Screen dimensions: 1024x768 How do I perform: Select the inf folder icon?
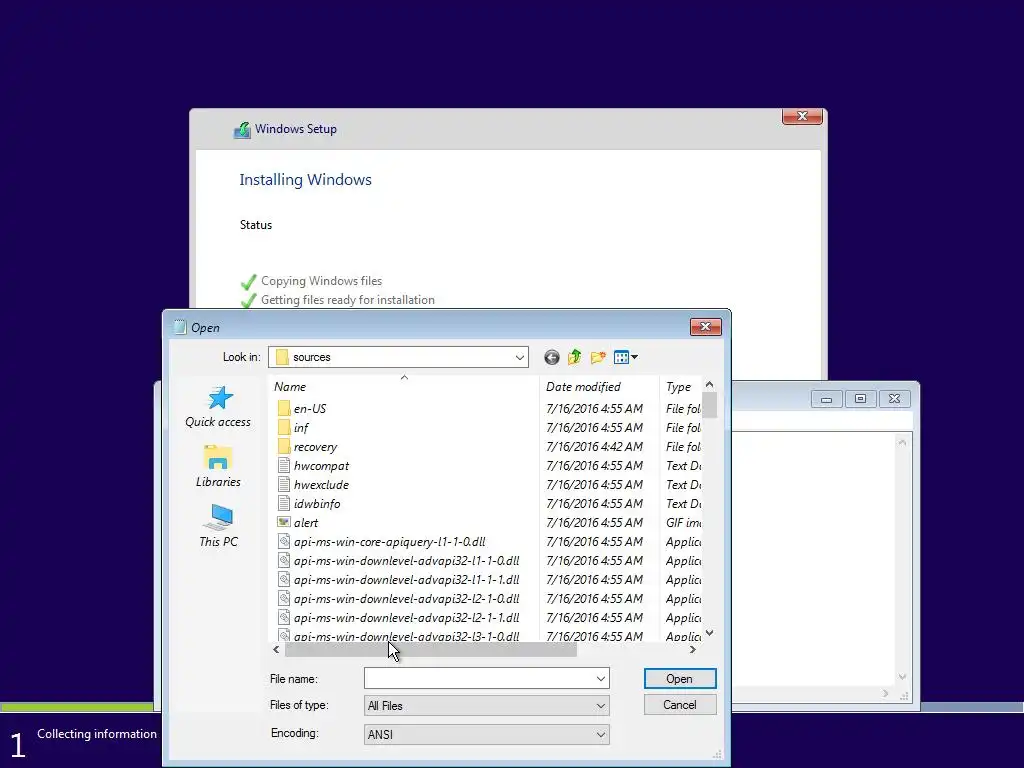point(283,428)
